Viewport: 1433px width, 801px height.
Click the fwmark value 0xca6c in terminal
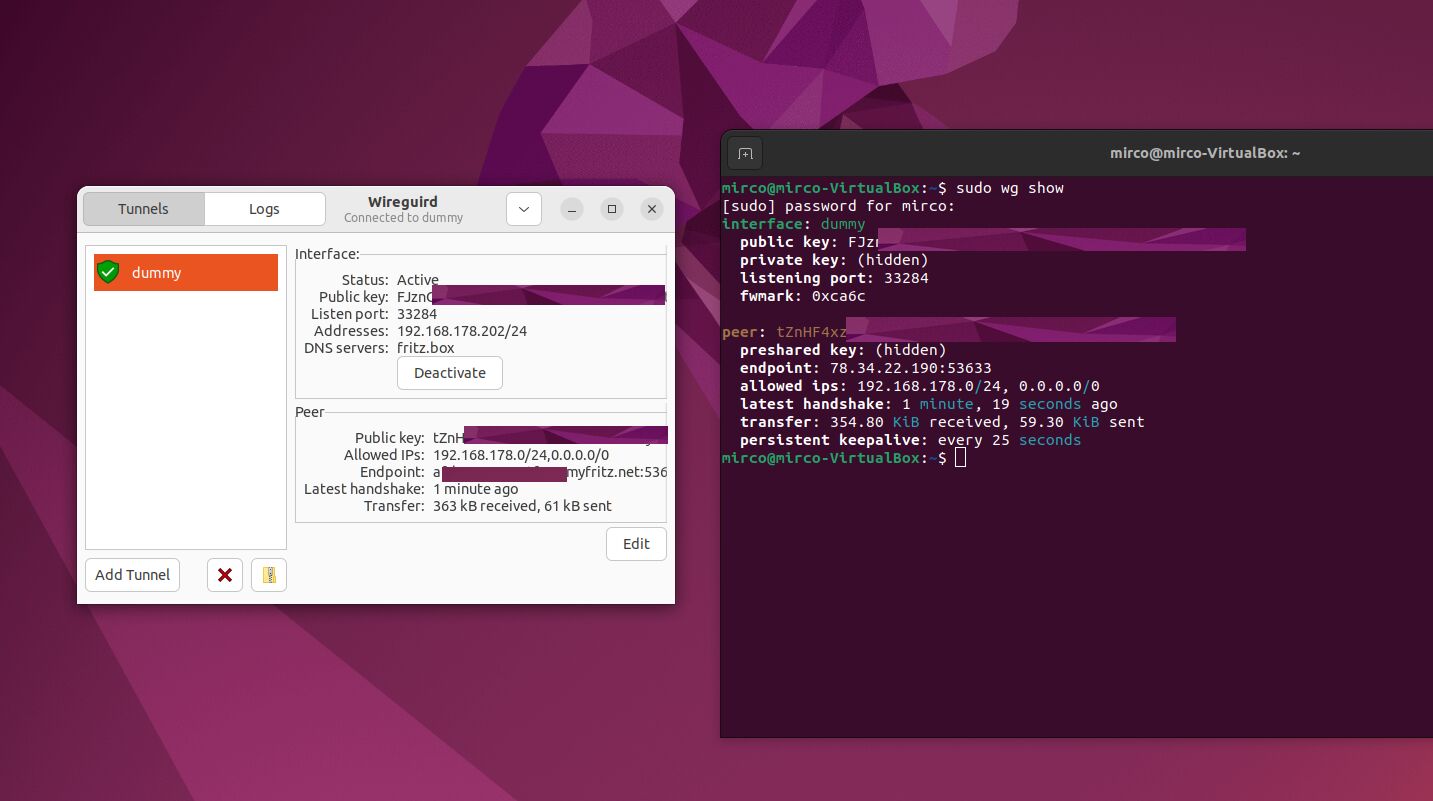838,296
